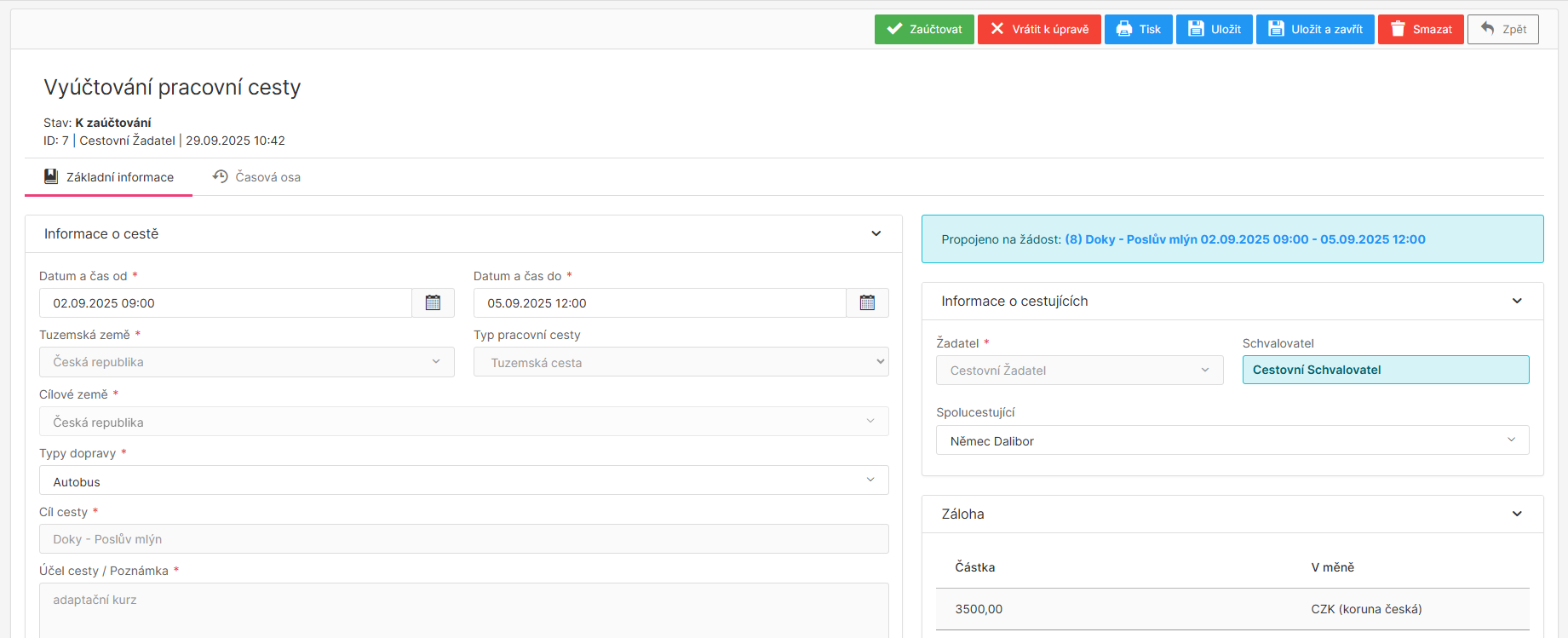
Task: Open the Typy dopravy dropdown
Action: (463, 481)
